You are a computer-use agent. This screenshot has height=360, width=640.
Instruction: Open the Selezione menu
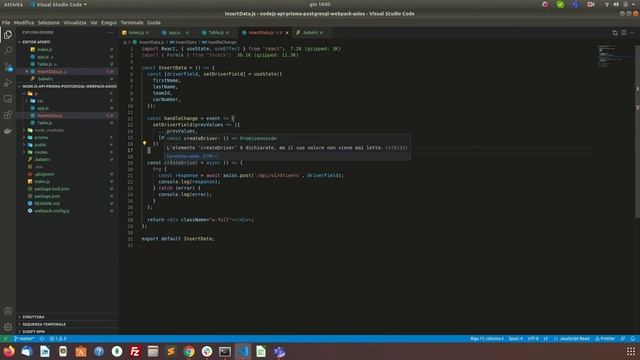coord(49,22)
